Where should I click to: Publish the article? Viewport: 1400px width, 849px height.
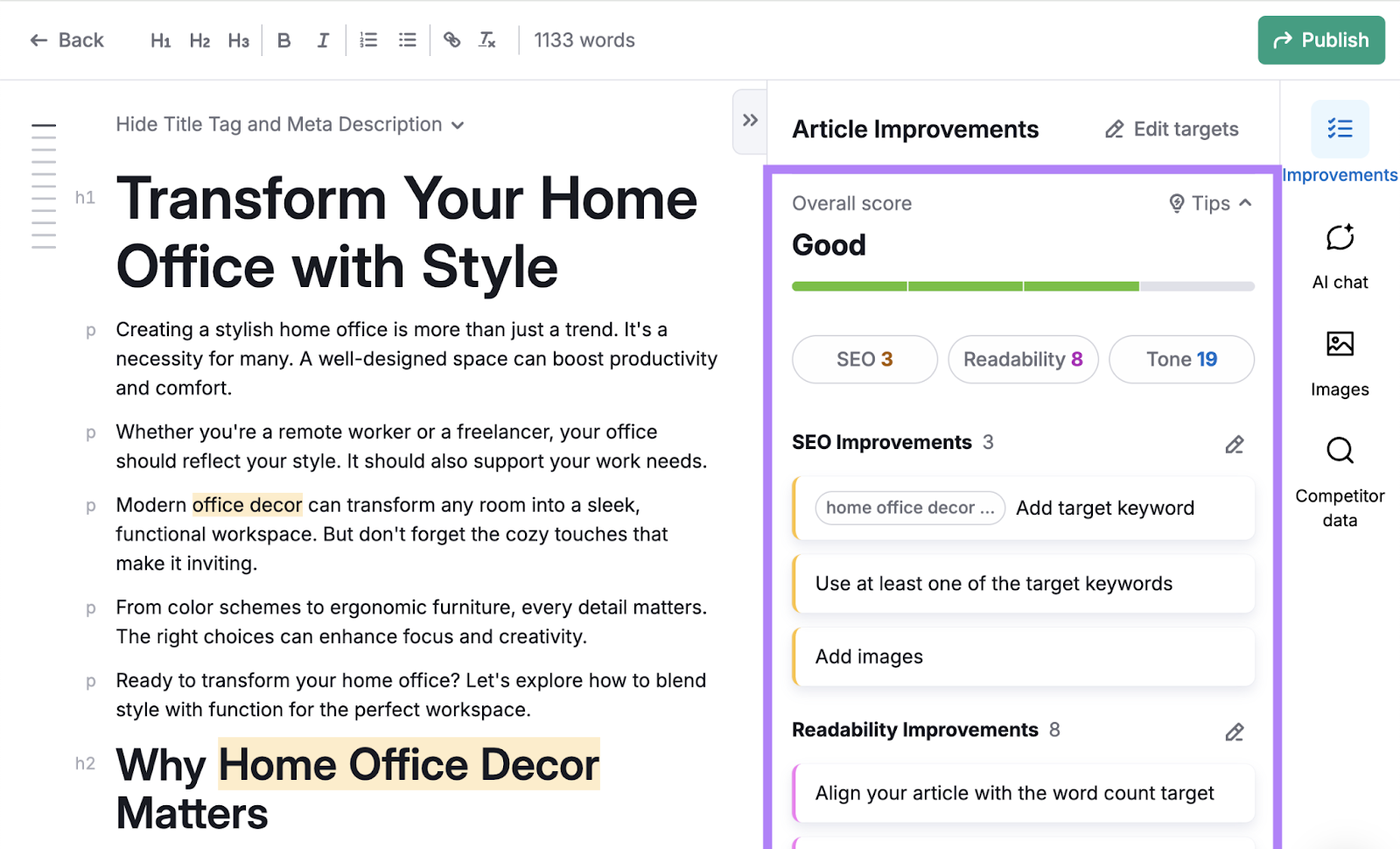coord(1320,39)
